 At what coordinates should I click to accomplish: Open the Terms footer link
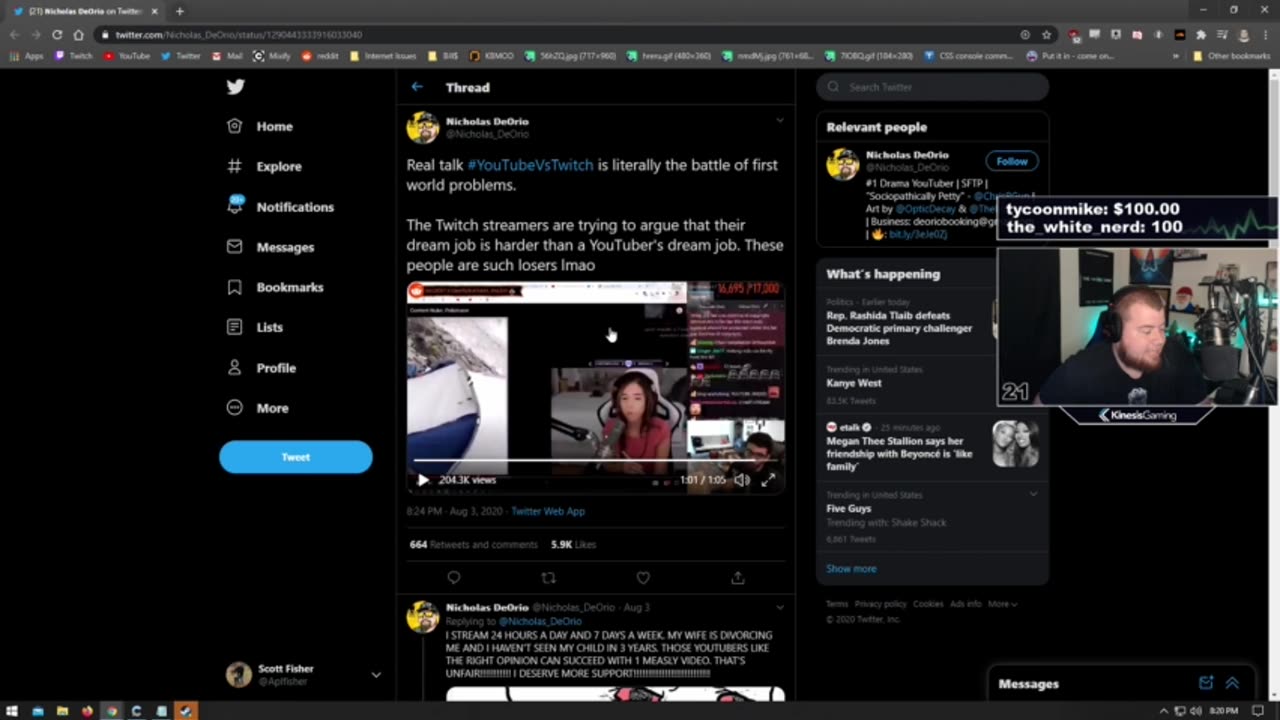[837, 604]
